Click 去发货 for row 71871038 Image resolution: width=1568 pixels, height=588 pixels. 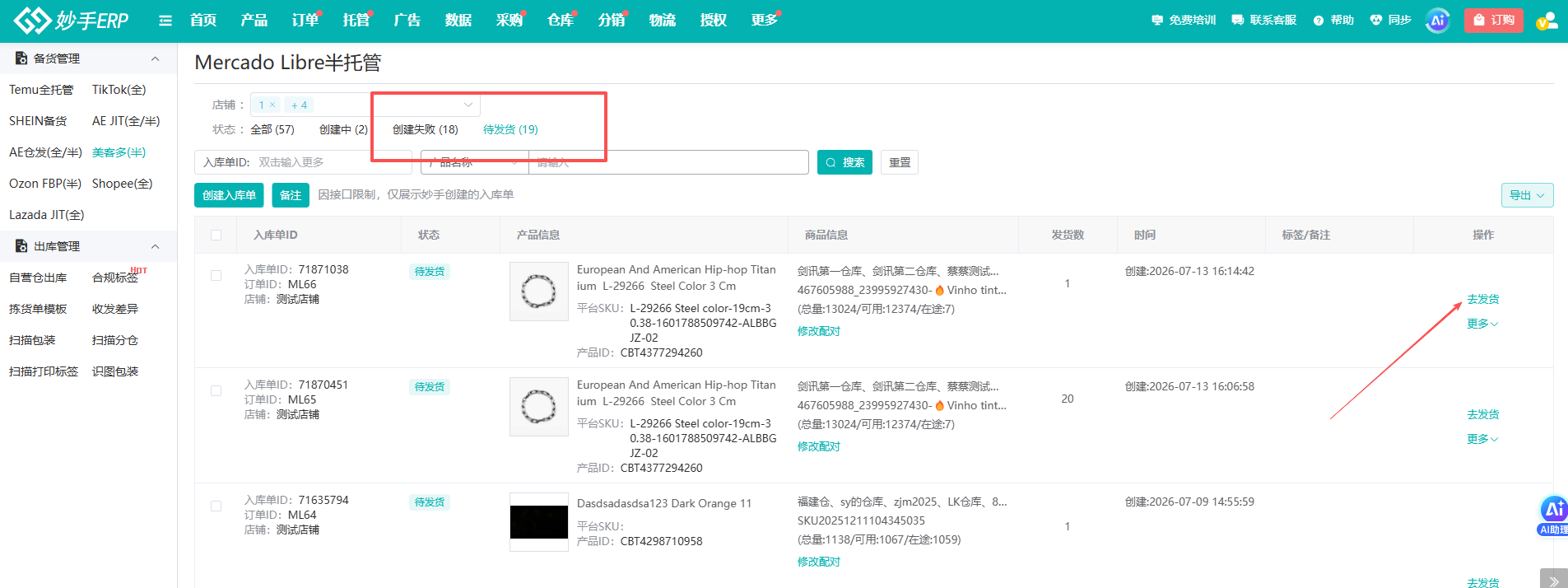pos(1482,299)
